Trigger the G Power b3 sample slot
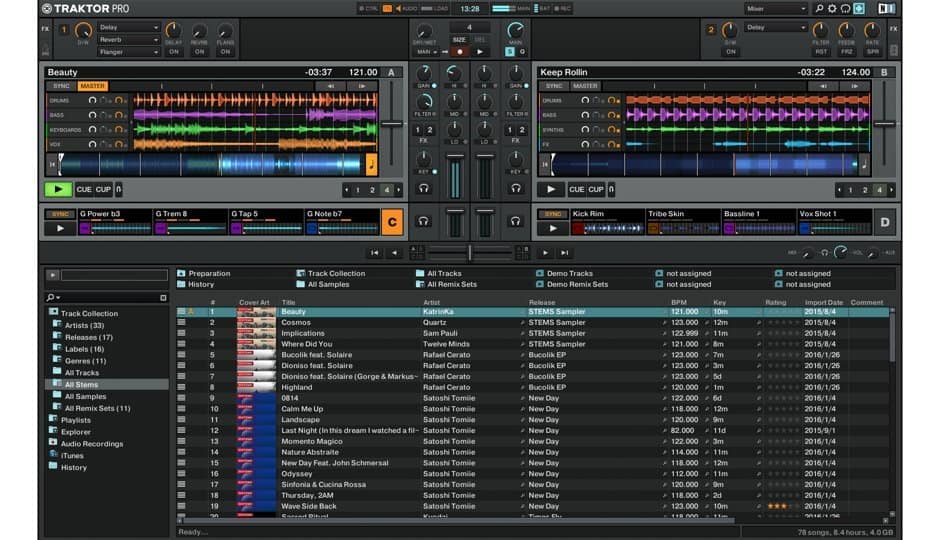The image size is (940, 540). pos(115,221)
